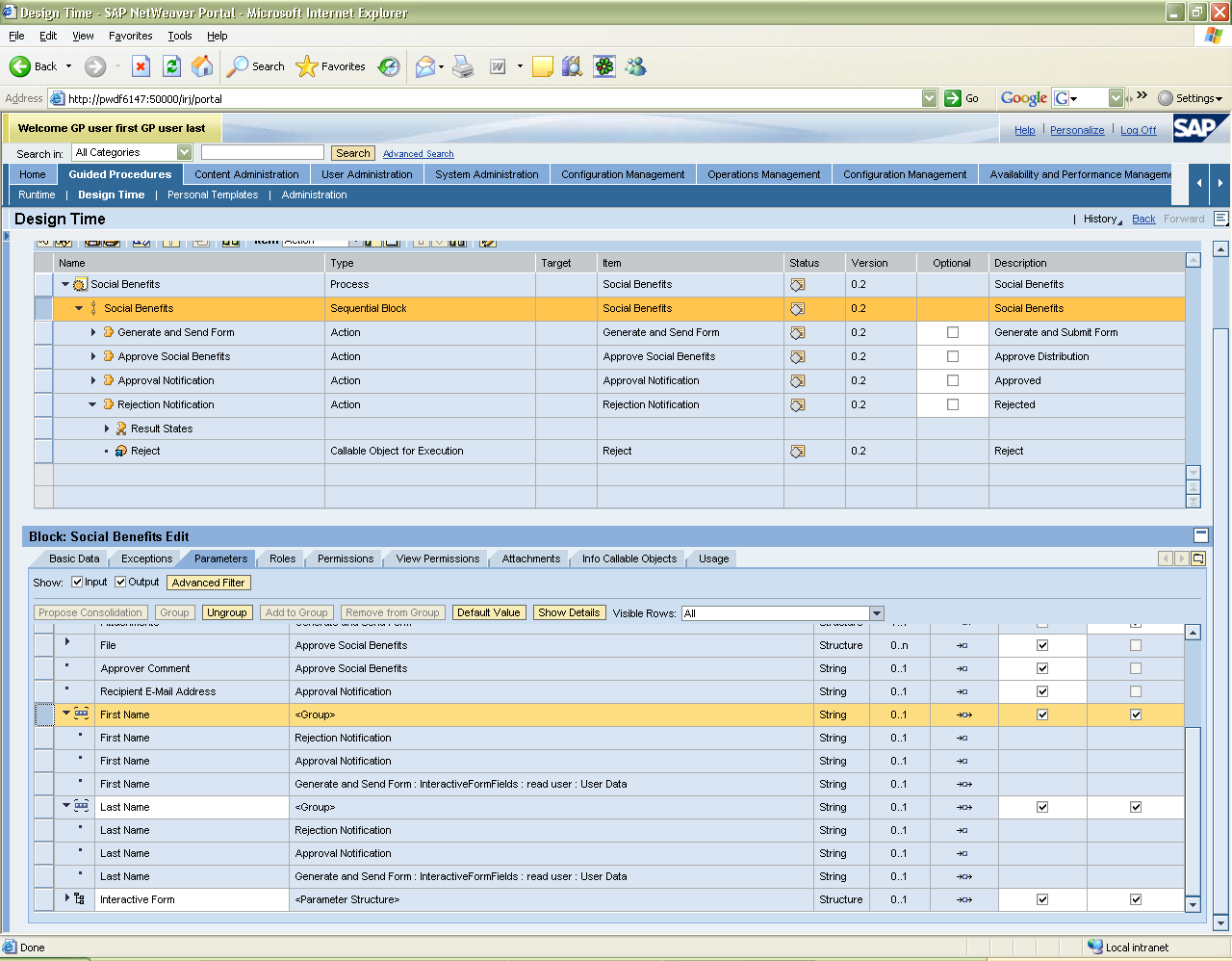Refresh the page using the toolbar icon
This screenshot has width=1232, height=961.
pos(171,66)
